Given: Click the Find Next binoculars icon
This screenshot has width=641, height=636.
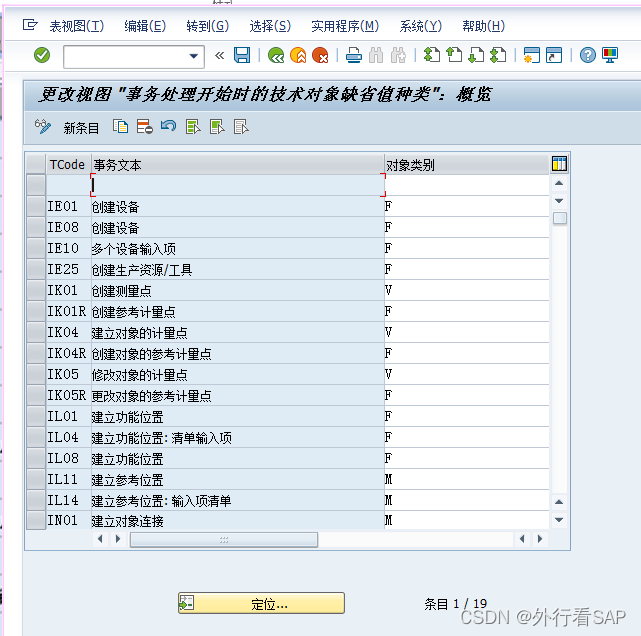Looking at the screenshot, I should [x=398, y=55].
